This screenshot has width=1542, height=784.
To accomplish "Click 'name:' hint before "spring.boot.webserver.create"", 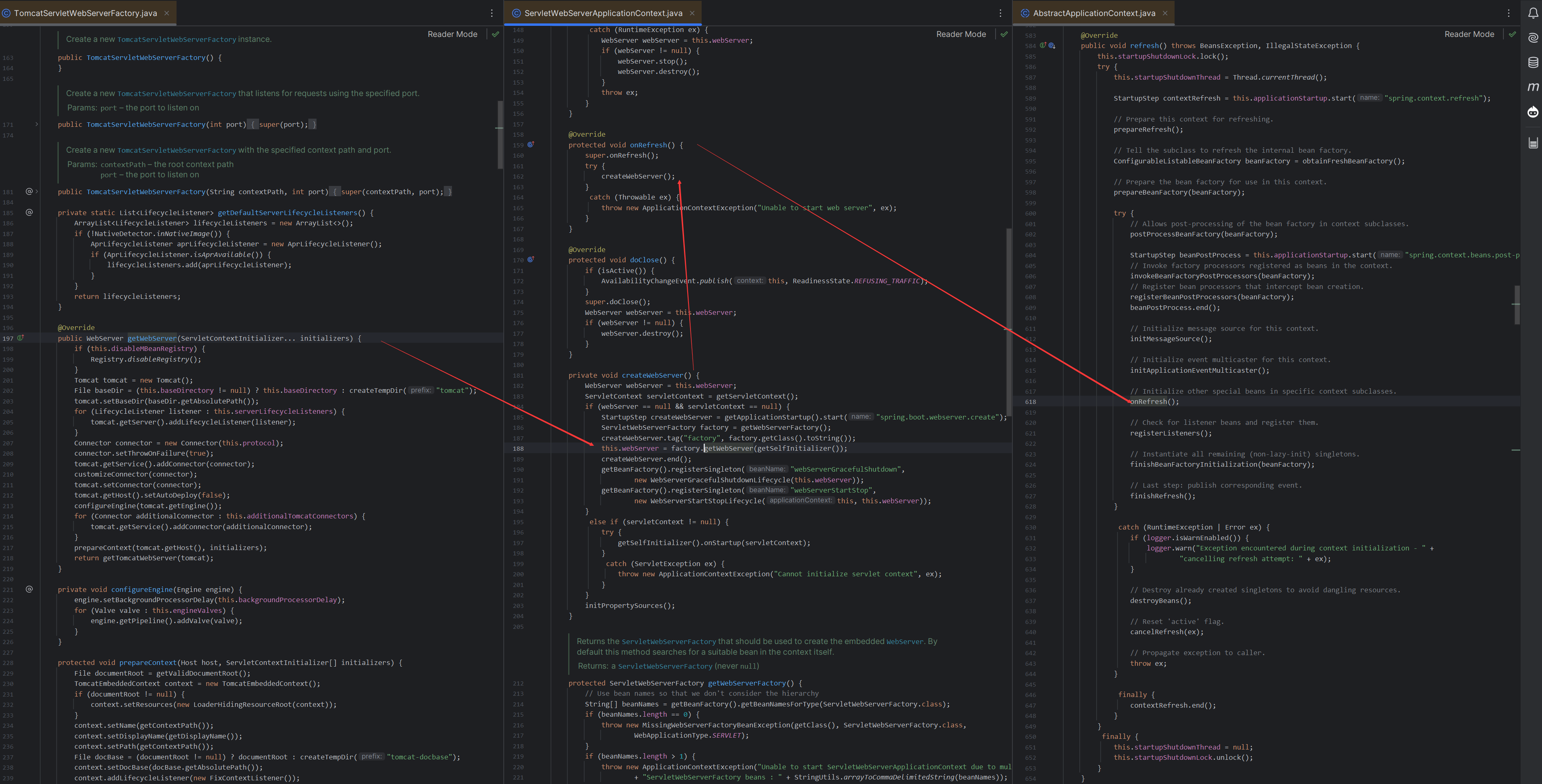I will point(861,417).
